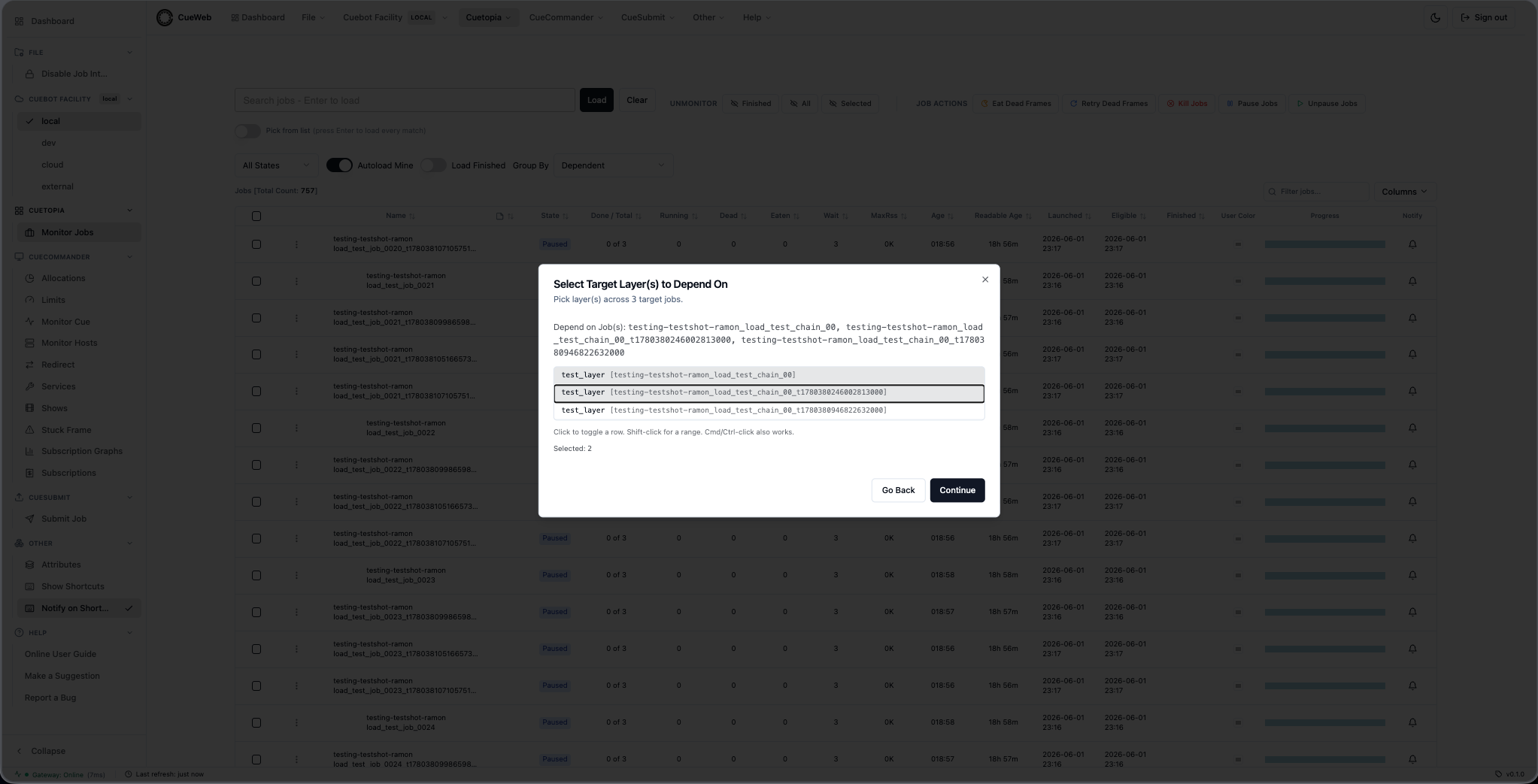Toggle dark mode moon icon
The image size is (1538, 784).
tap(1435, 17)
